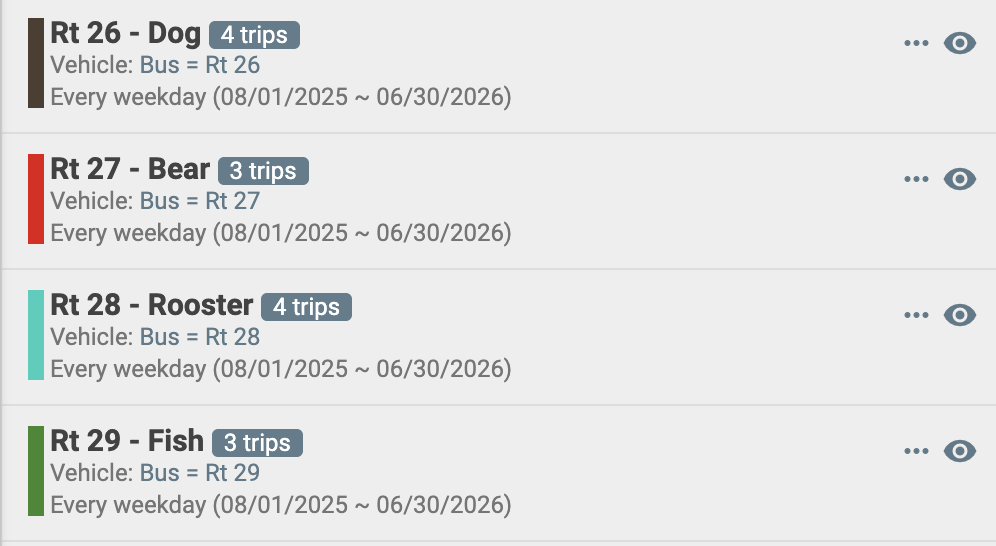This screenshot has height=546, width=996.
Task: Click the 4 trips badge on Rt 26
Action: (254, 35)
